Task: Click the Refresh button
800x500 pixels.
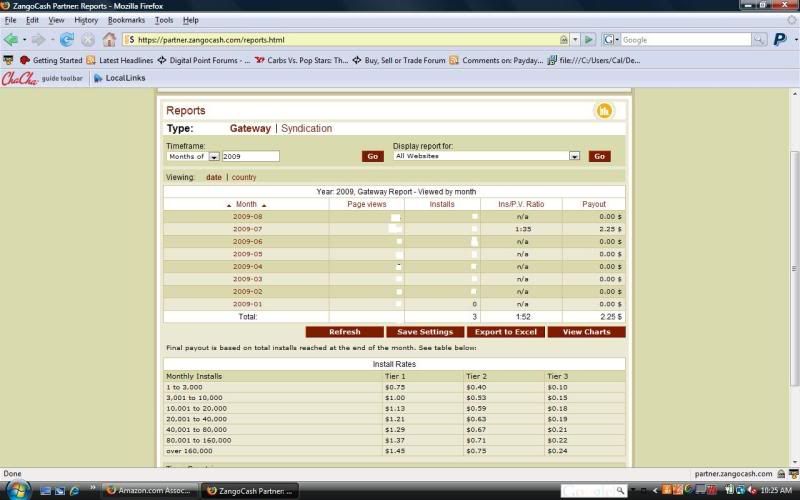Action: point(344,332)
